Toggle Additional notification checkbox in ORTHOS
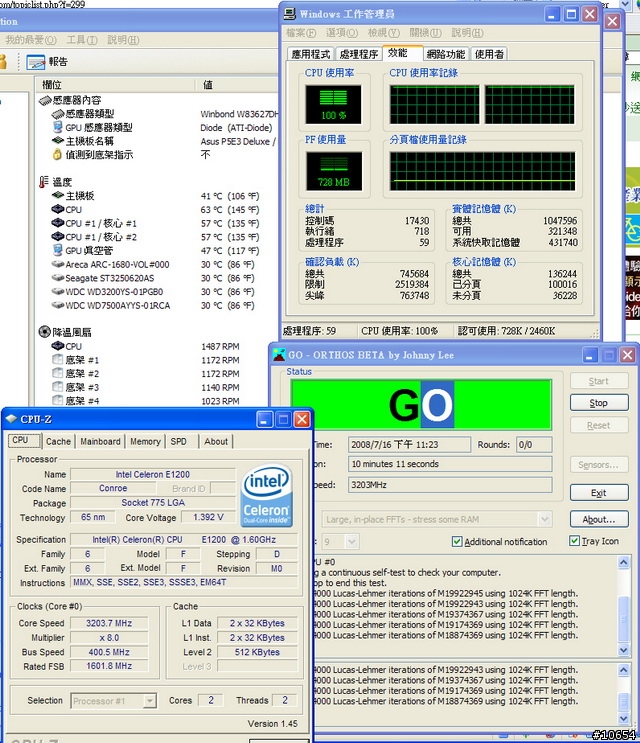Screen dimensions: 640x743 (457, 542)
